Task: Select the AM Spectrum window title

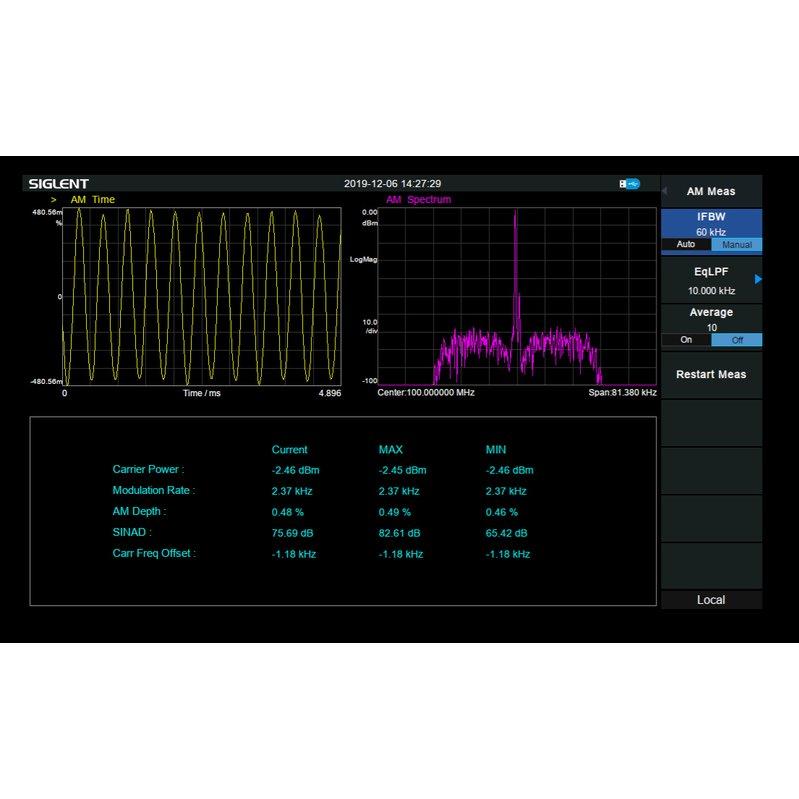Action: coord(418,200)
